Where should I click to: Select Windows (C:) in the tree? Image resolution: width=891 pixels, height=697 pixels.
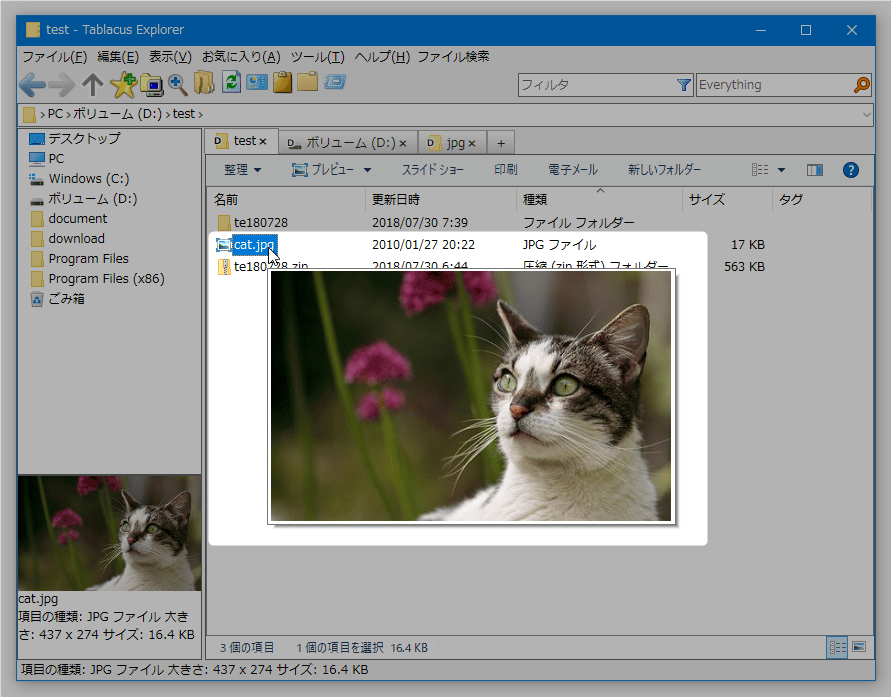tap(89, 179)
